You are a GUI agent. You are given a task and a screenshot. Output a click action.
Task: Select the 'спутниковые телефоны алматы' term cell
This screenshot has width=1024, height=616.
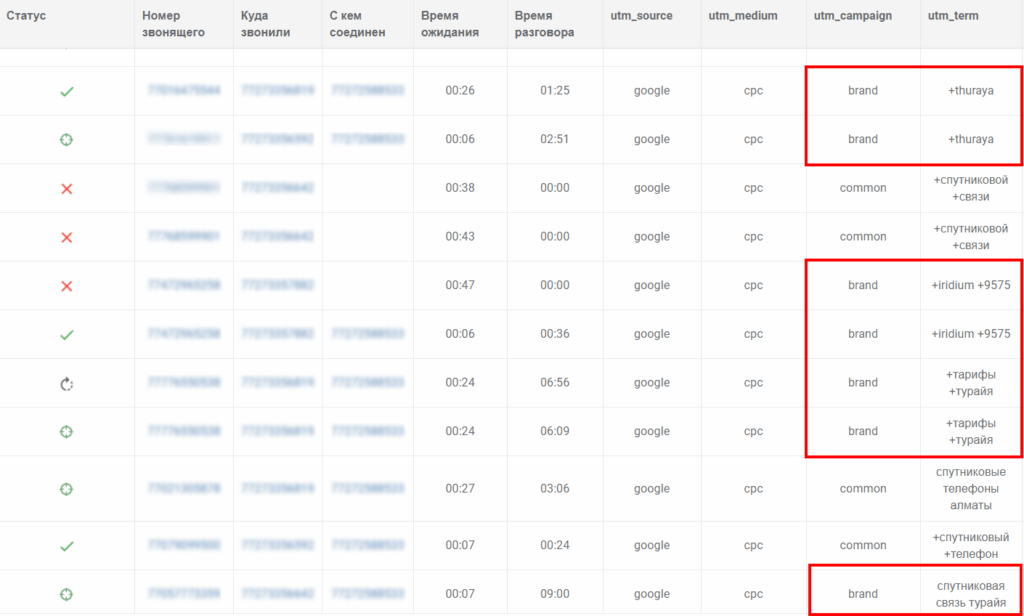point(969,489)
